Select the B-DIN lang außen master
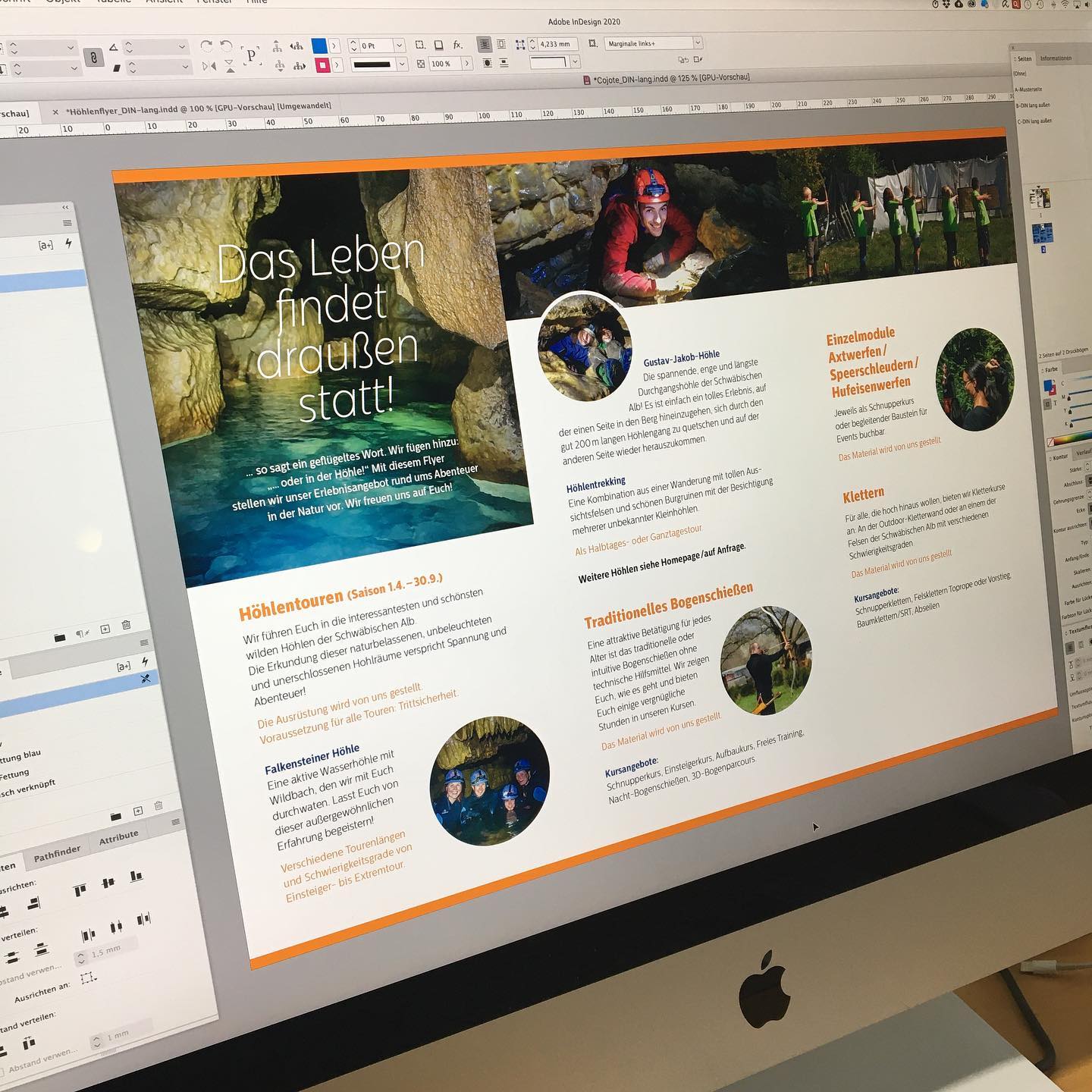This screenshot has height=1092, width=1092. [1034, 105]
